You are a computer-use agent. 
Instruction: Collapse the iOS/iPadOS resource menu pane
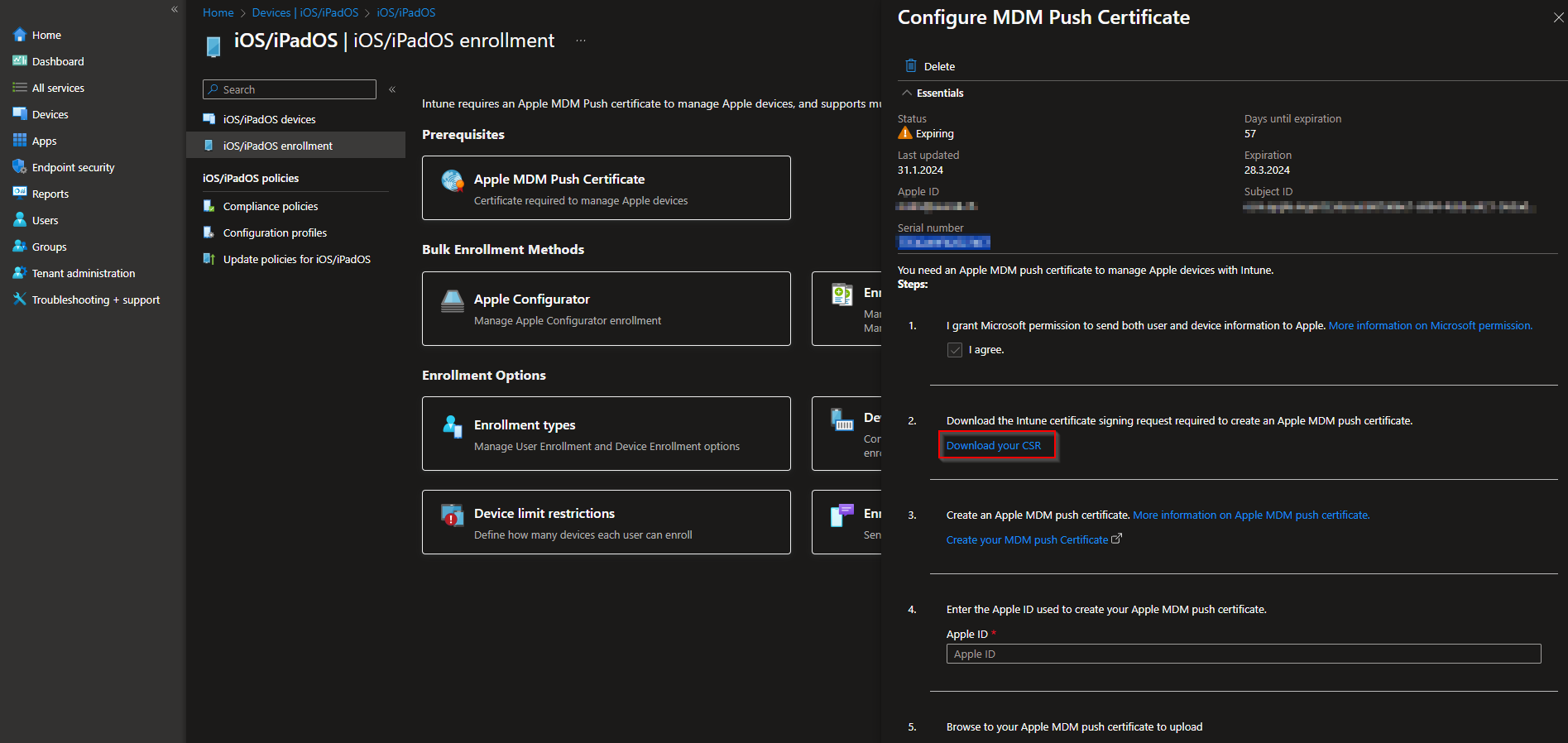tap(392, 89)
